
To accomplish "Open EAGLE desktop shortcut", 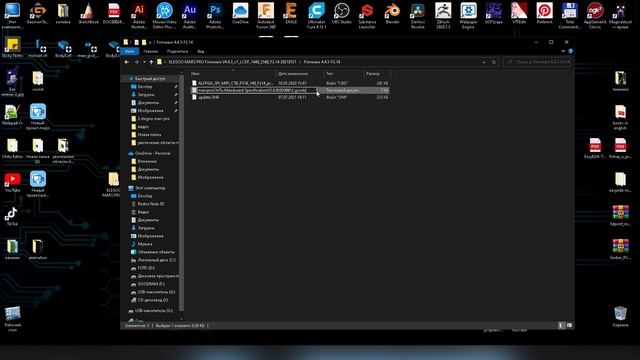I will tap(291, 13).
